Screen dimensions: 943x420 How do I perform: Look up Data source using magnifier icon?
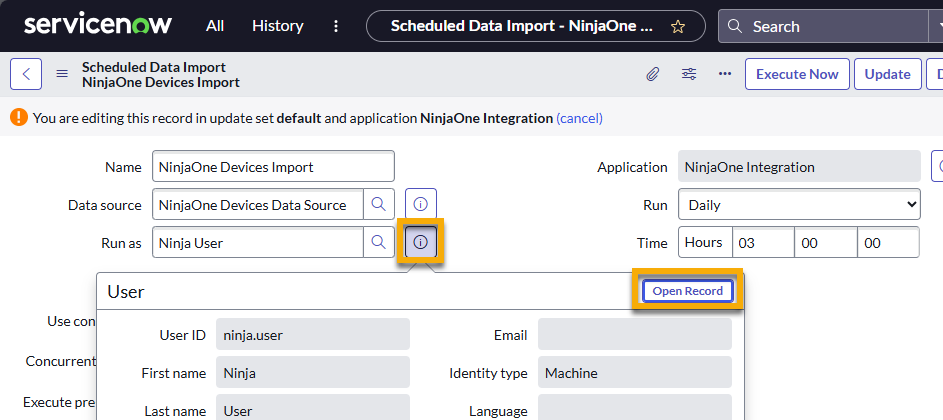[x=379, y=205]
